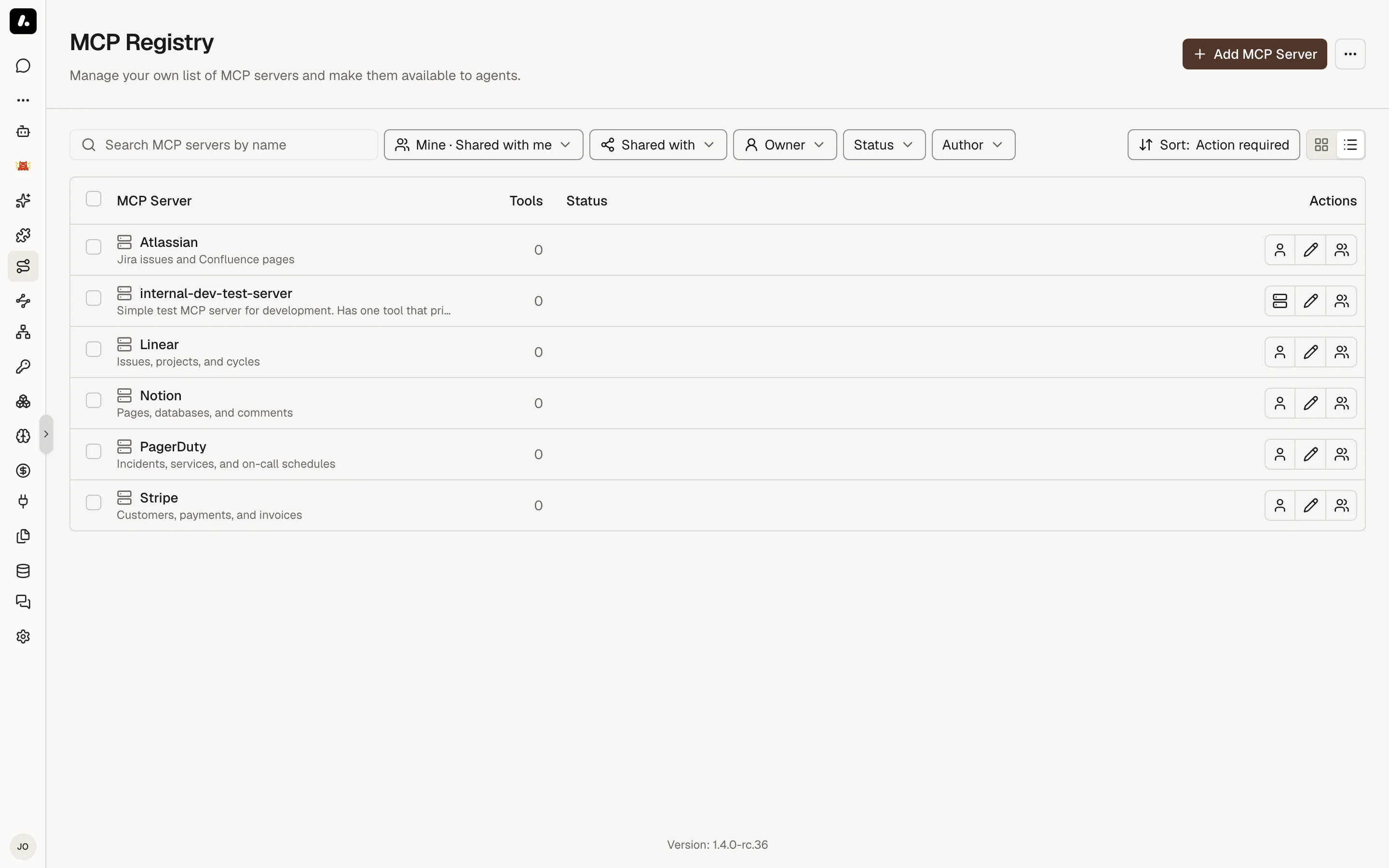
Task: Open the brain icon in sidebar
Action: pos(23,436)
